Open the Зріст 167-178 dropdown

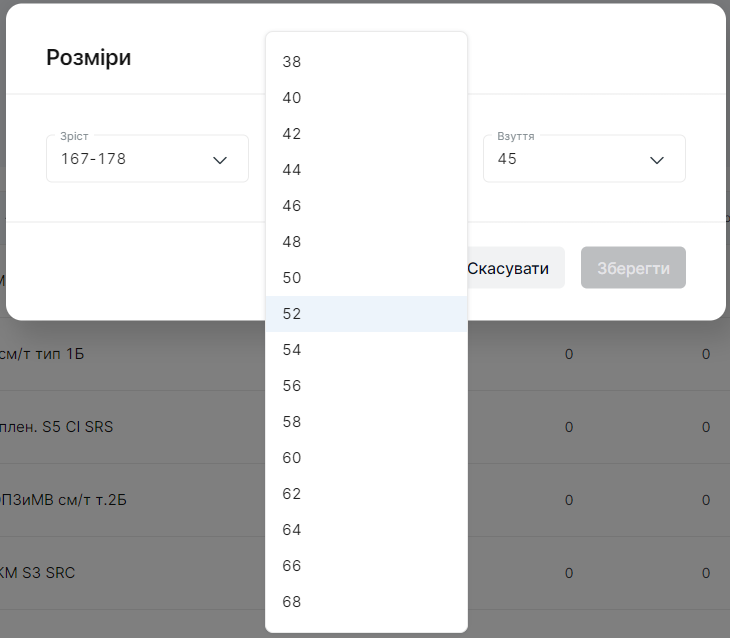pos(147,159)
